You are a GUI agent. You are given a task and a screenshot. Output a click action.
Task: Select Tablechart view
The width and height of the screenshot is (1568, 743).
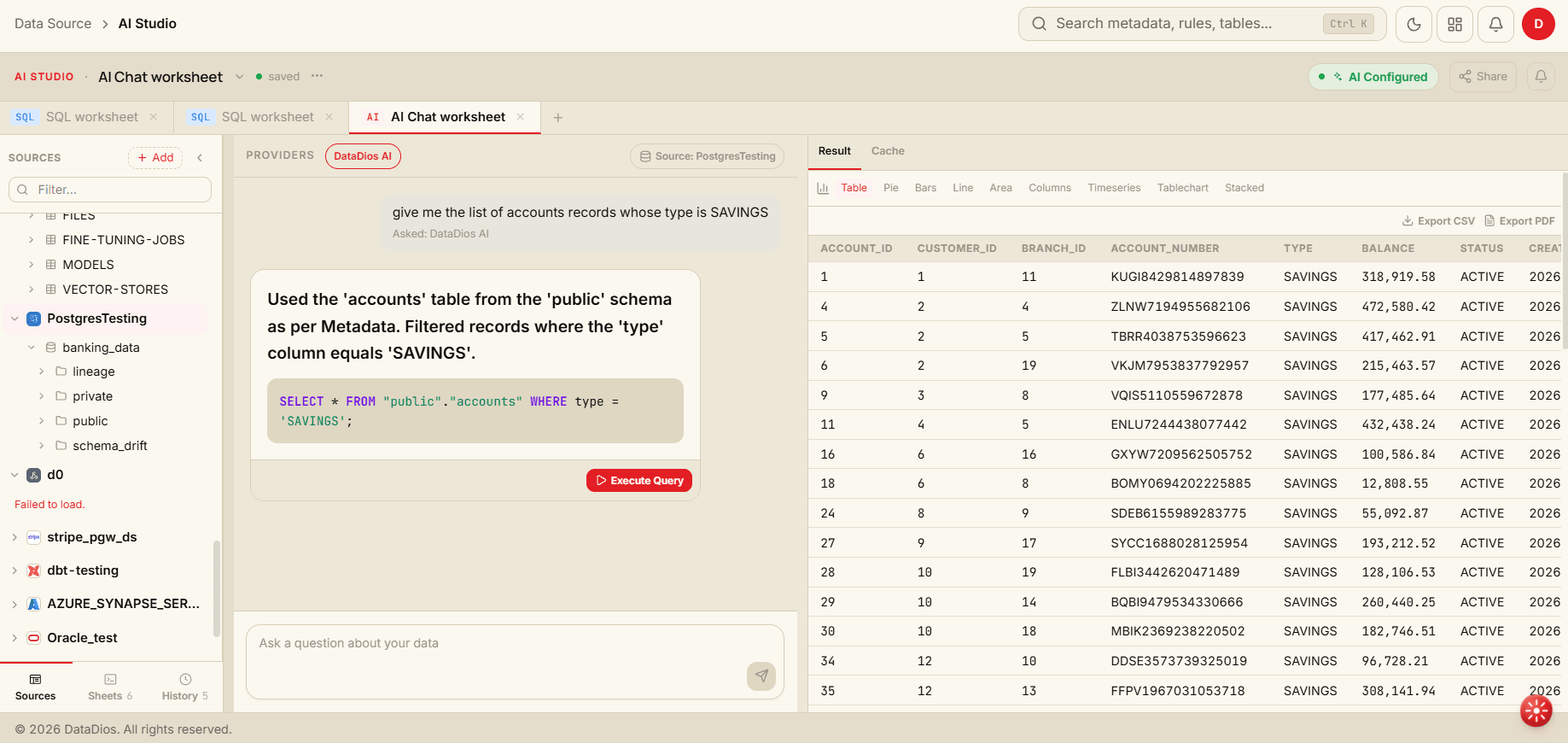point(1183,188)
